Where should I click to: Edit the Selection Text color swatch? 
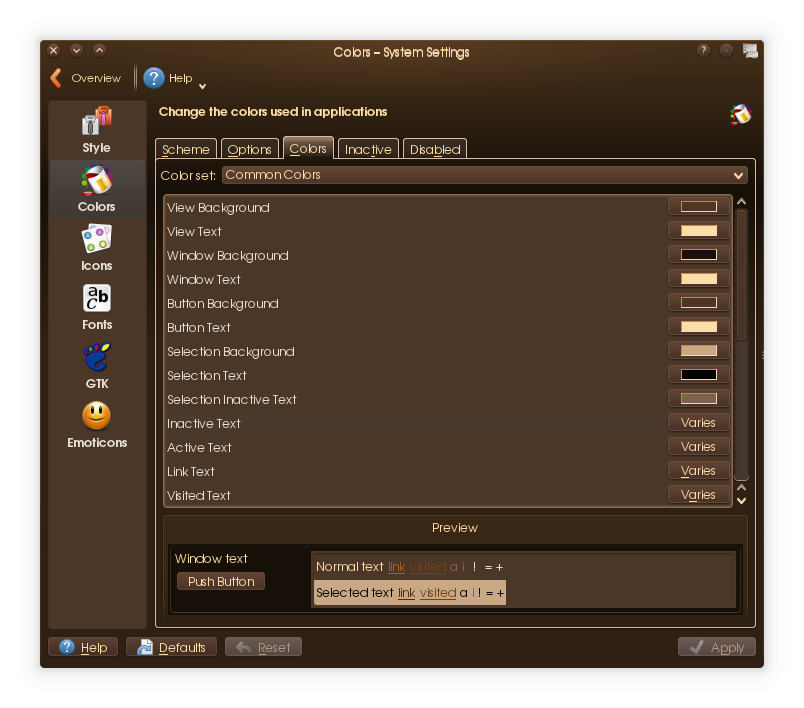pyautogui.click(x=698, y=375)
